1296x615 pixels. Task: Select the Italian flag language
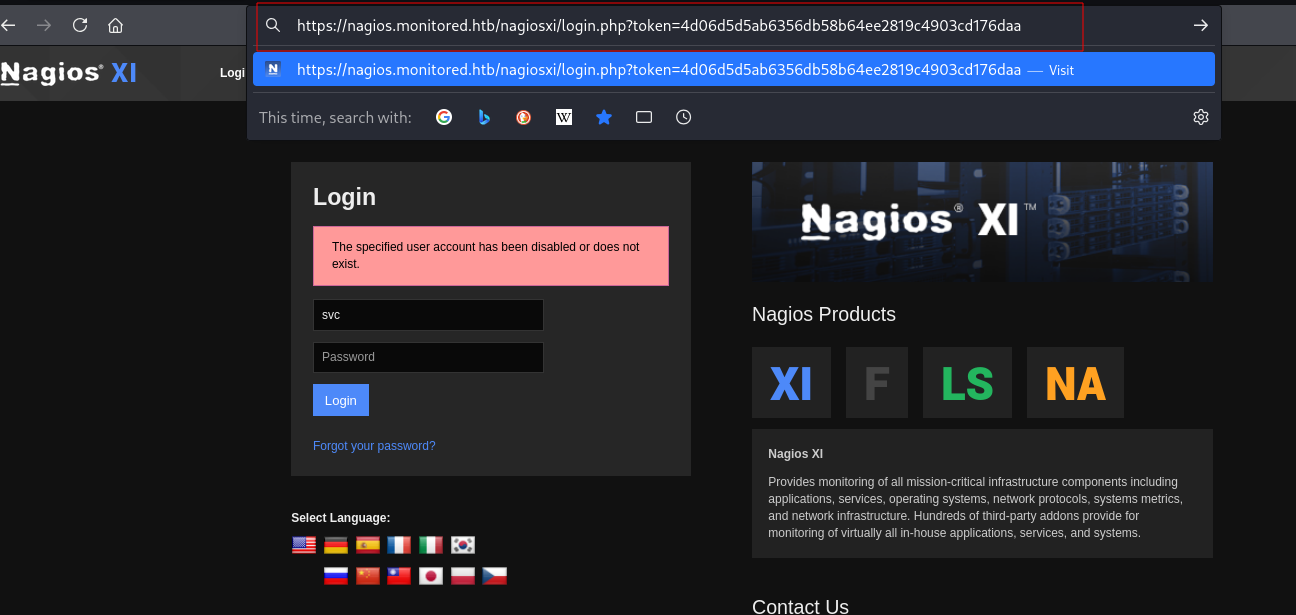coord(431,545)
